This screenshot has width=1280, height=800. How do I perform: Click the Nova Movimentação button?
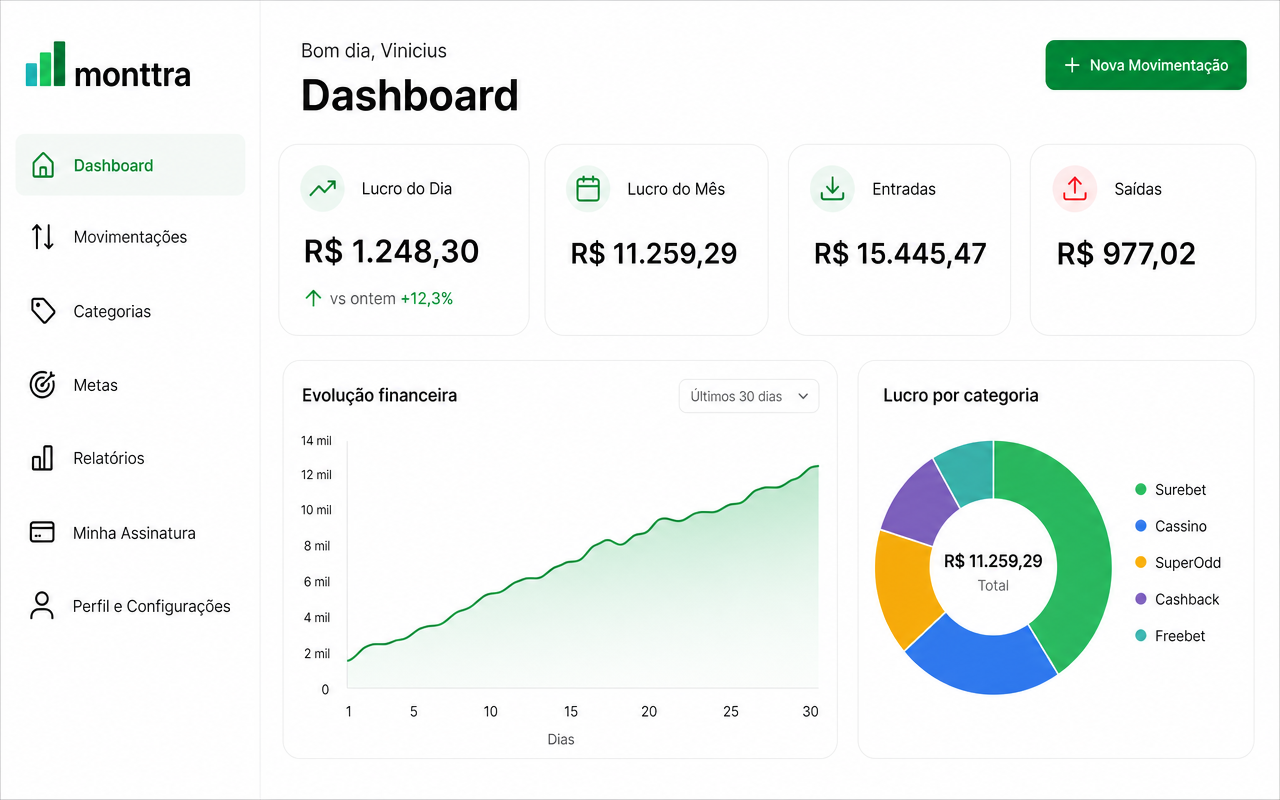point(1146,65)
